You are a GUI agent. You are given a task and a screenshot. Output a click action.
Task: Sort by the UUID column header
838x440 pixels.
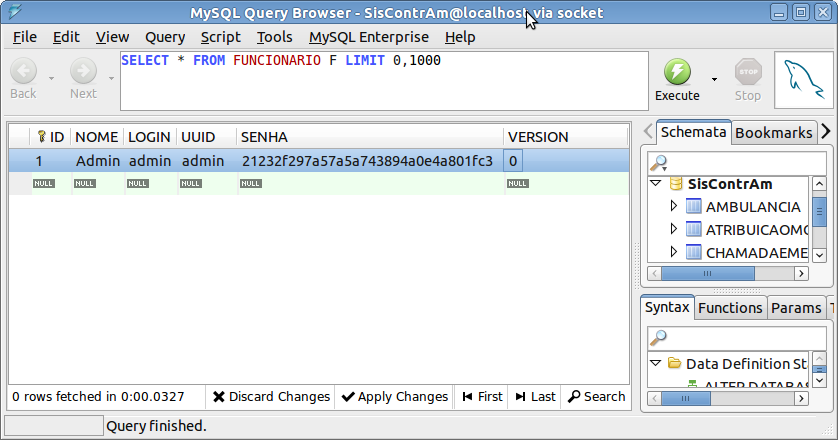pos(207,137)
